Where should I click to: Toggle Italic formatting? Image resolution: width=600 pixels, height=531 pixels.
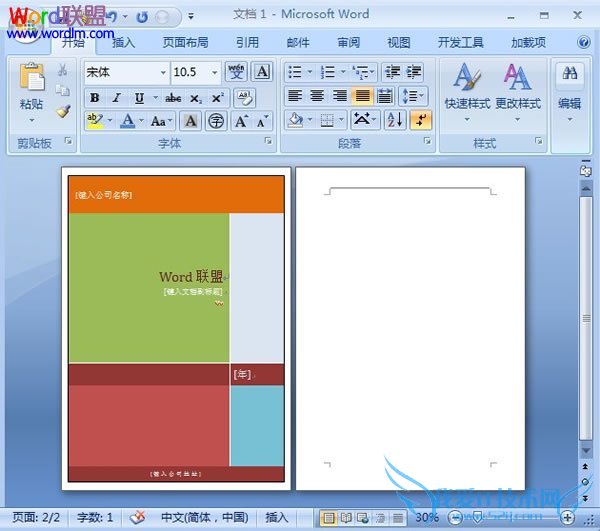[117, 98]
